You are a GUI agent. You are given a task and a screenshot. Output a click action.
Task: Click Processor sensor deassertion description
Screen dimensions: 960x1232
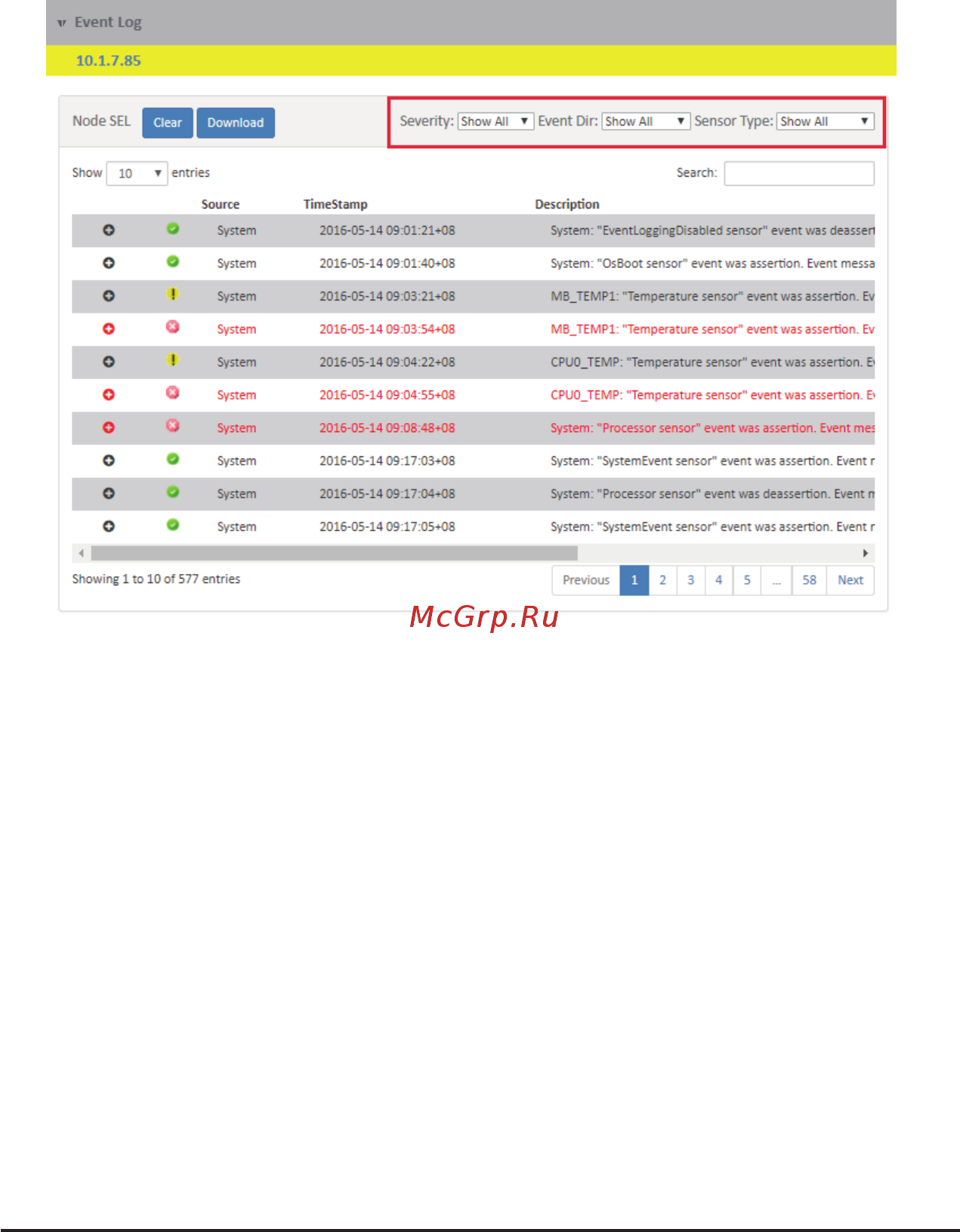pos(712,493)
